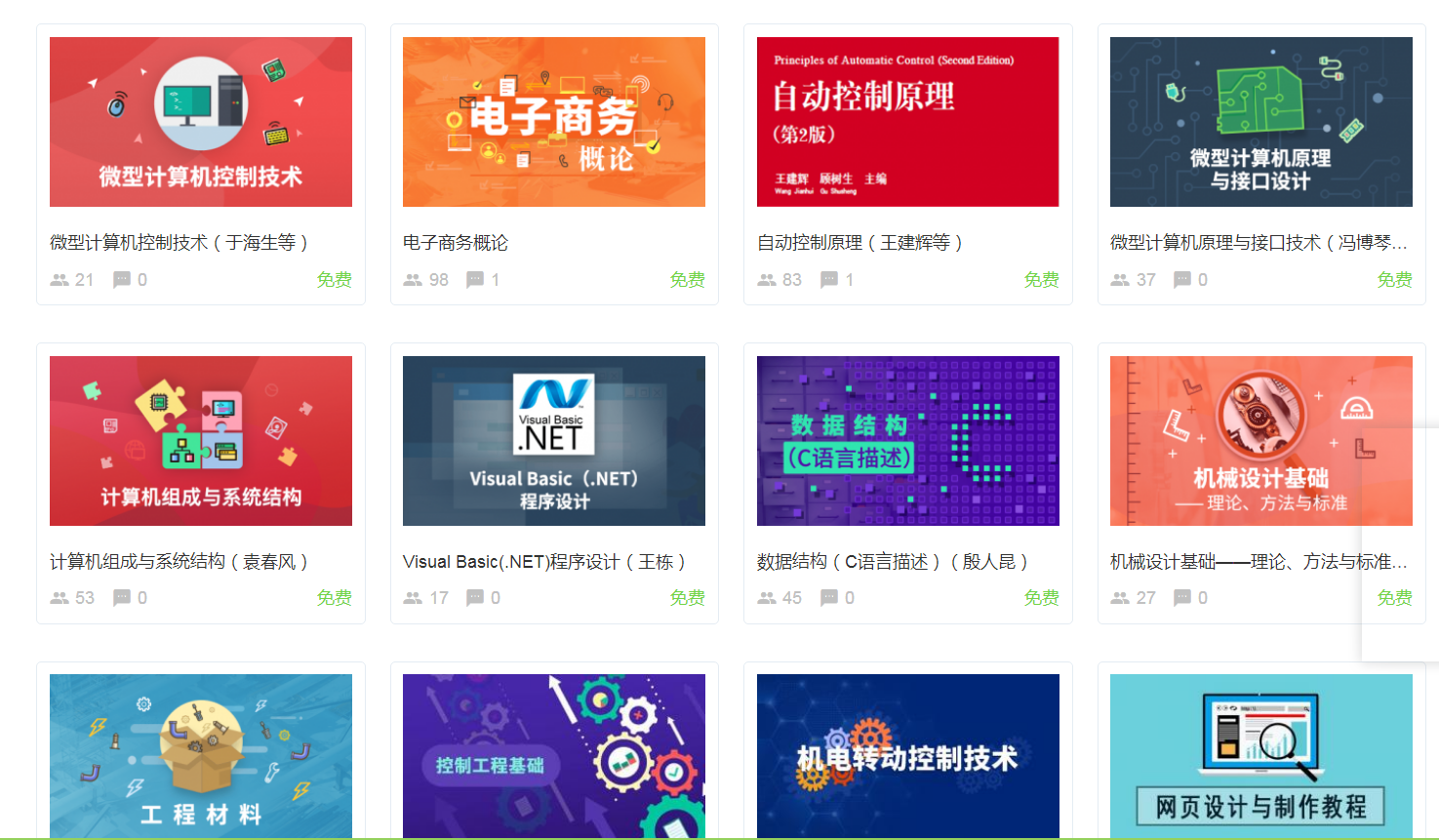Open course title 电子商务概论

pos(456,243)
